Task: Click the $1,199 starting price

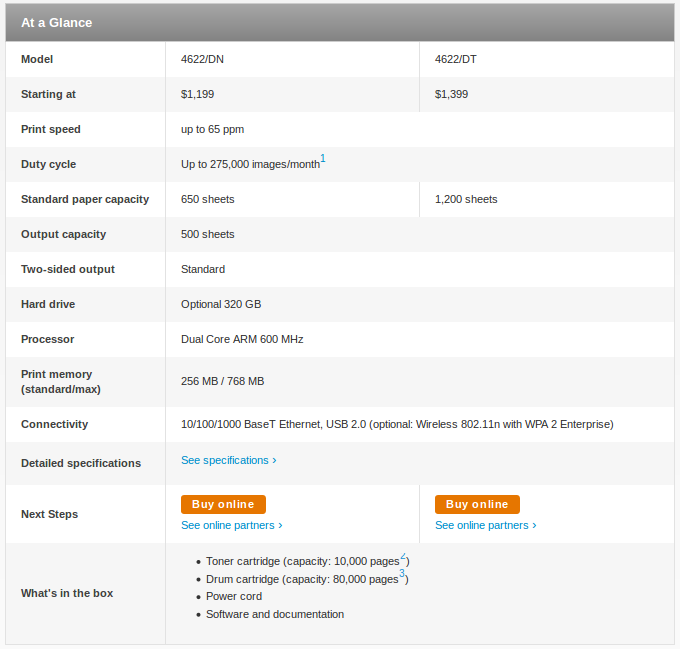Action: click(197, 94)
